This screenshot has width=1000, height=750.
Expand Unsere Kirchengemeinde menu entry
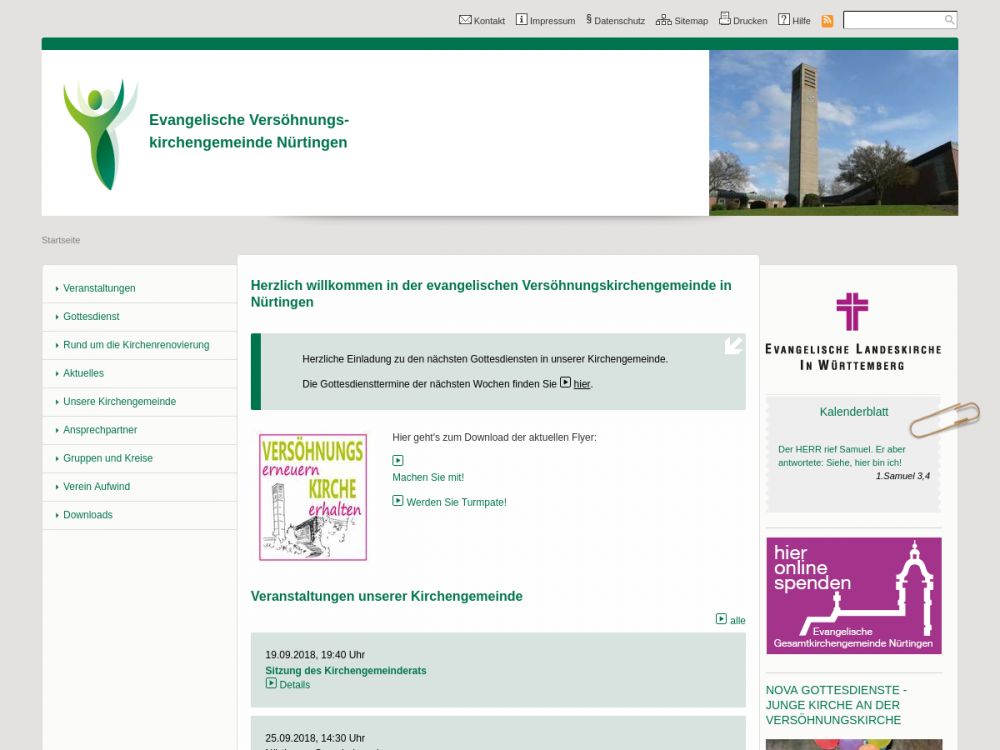pos(119,401)
